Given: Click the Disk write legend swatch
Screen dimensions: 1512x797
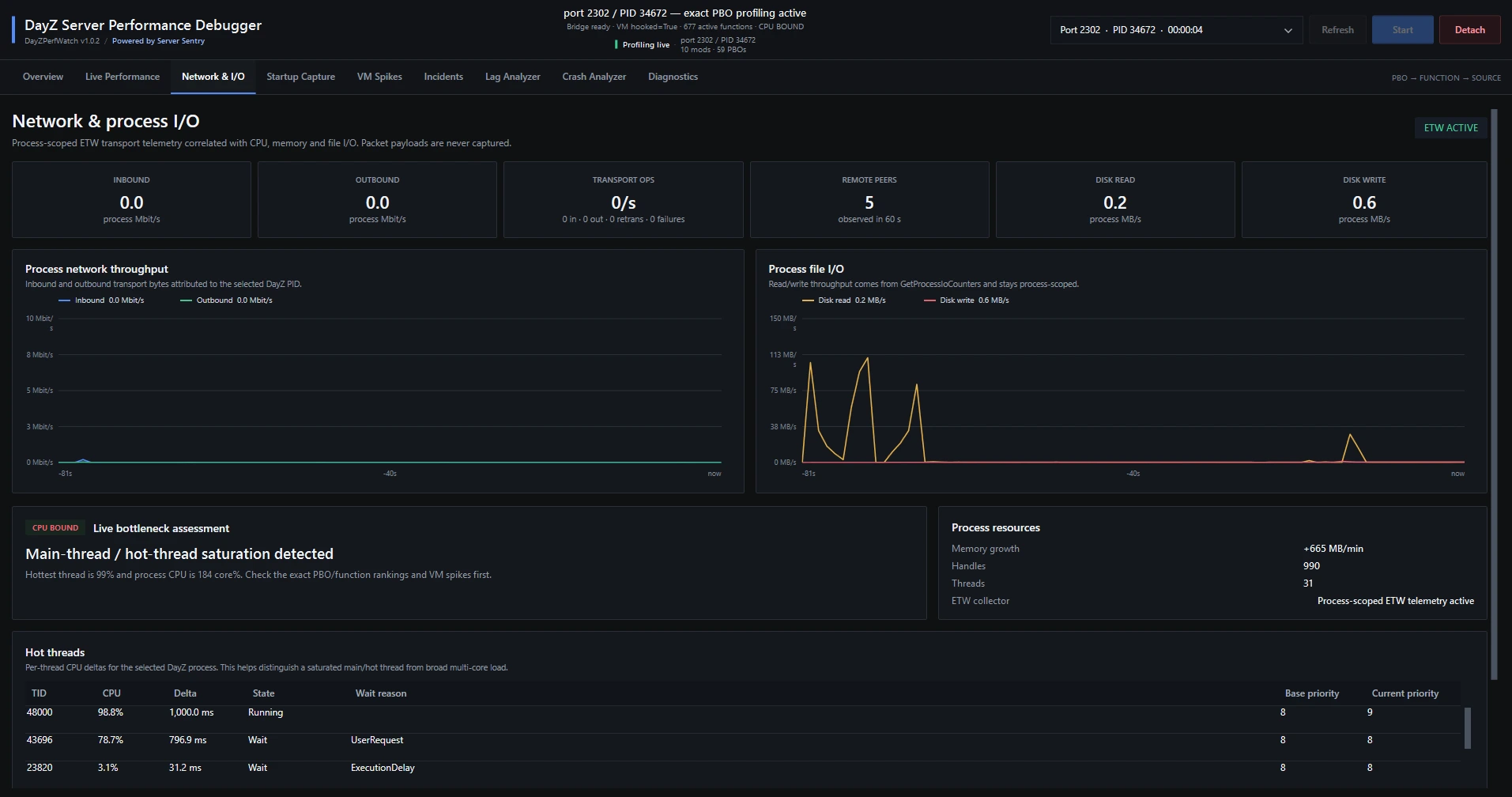Looking at the screenshot, I should pyautogui.click(x=929, y=300).
